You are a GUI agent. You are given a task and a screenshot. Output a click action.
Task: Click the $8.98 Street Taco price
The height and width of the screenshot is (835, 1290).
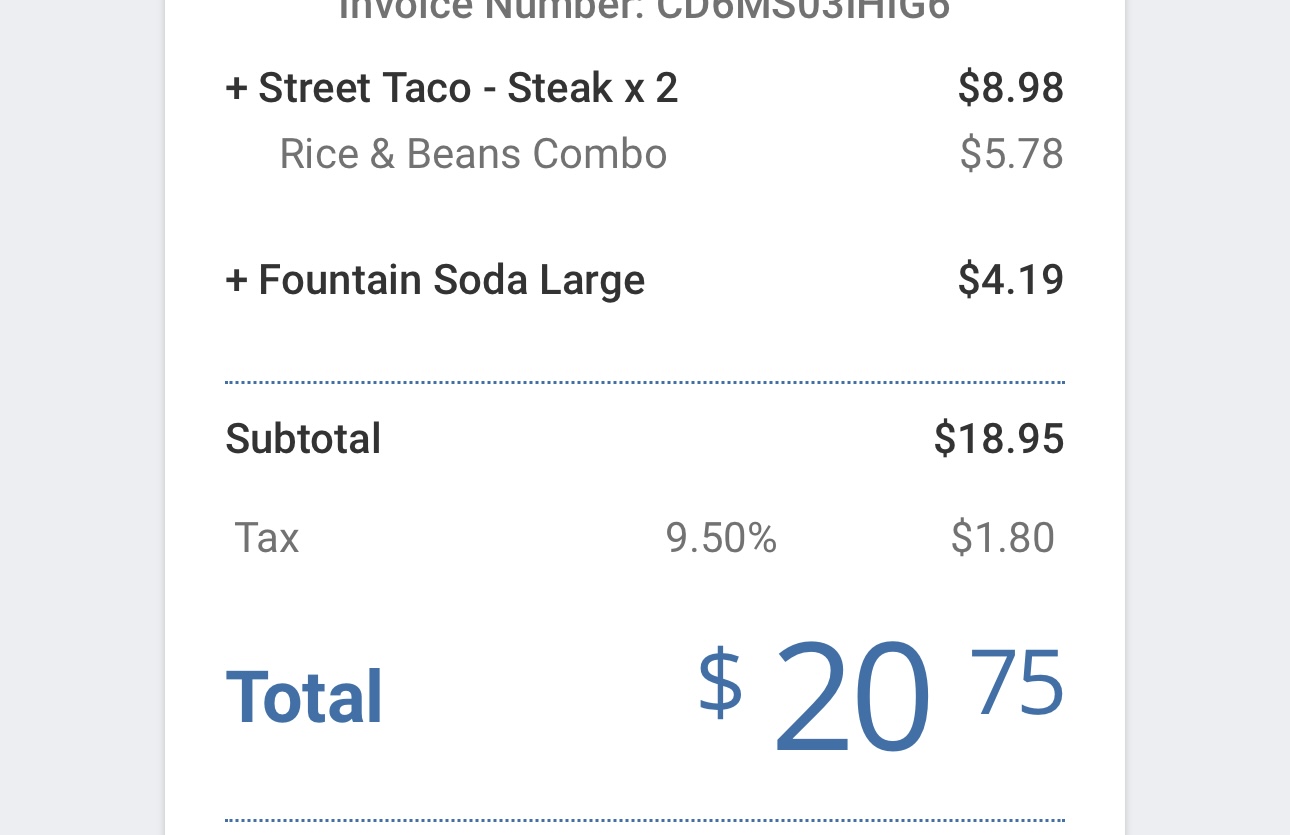pyautogui.click(x=1010, y=88)
